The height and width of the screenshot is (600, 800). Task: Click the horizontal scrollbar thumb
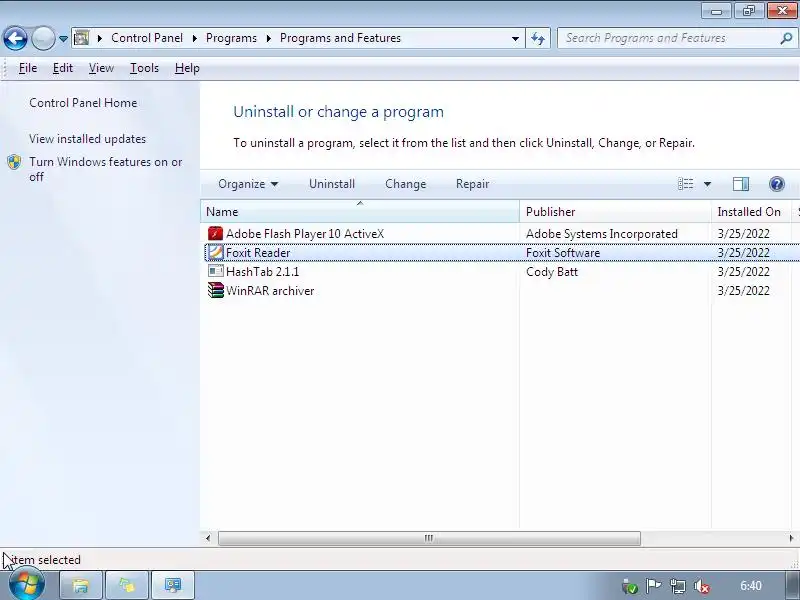point(429,538)
